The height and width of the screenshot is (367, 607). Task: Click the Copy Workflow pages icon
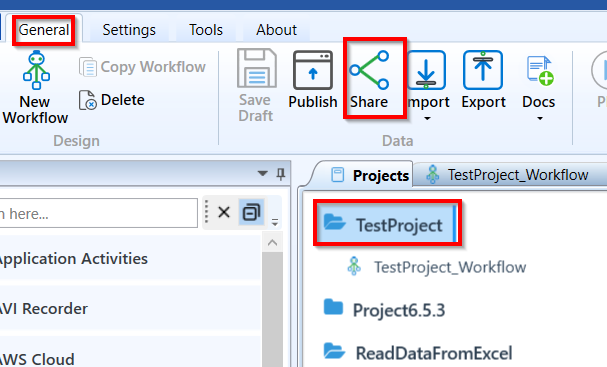[x=88, y=67]
